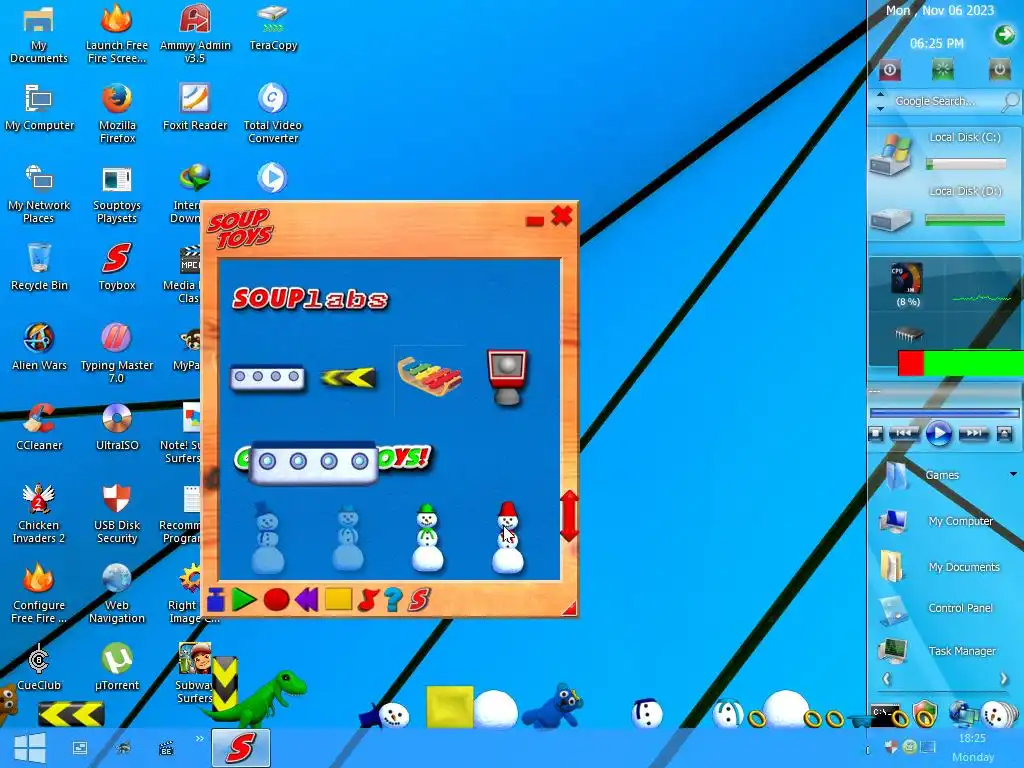Open Typing Master 7.0 icon

point(117,353)
